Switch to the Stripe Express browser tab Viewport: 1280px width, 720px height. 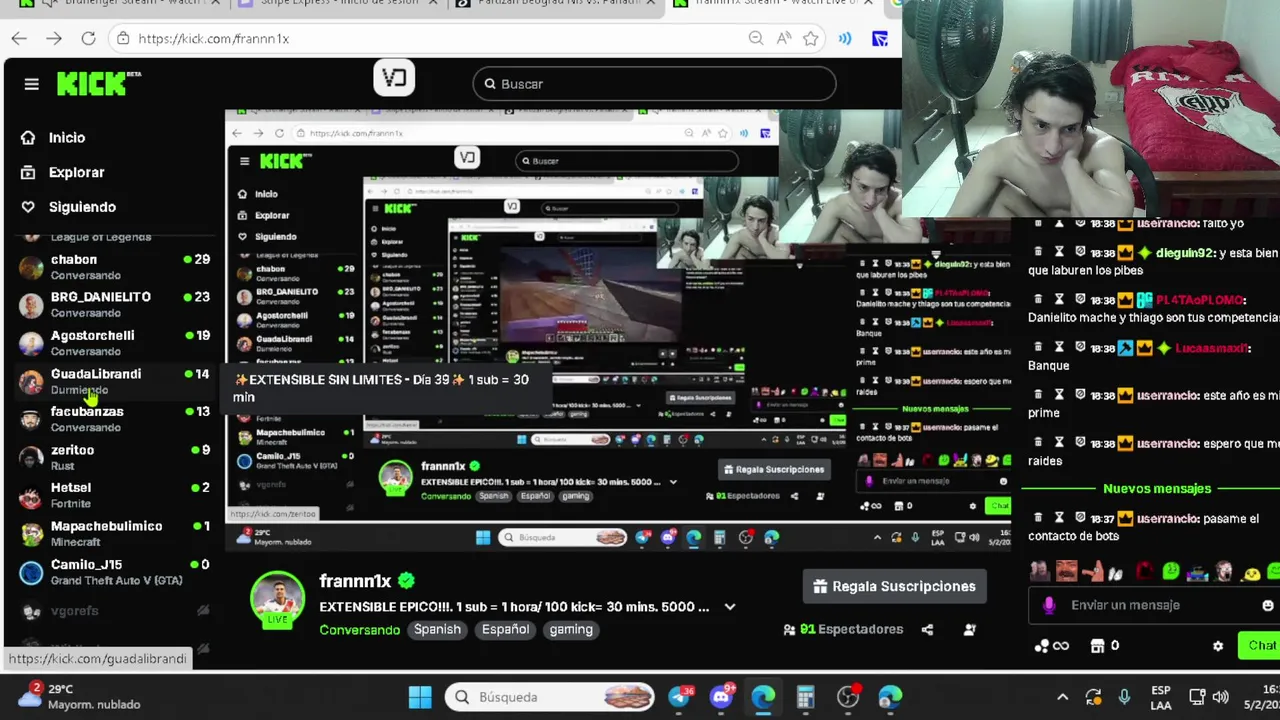(x=336, y=4)
